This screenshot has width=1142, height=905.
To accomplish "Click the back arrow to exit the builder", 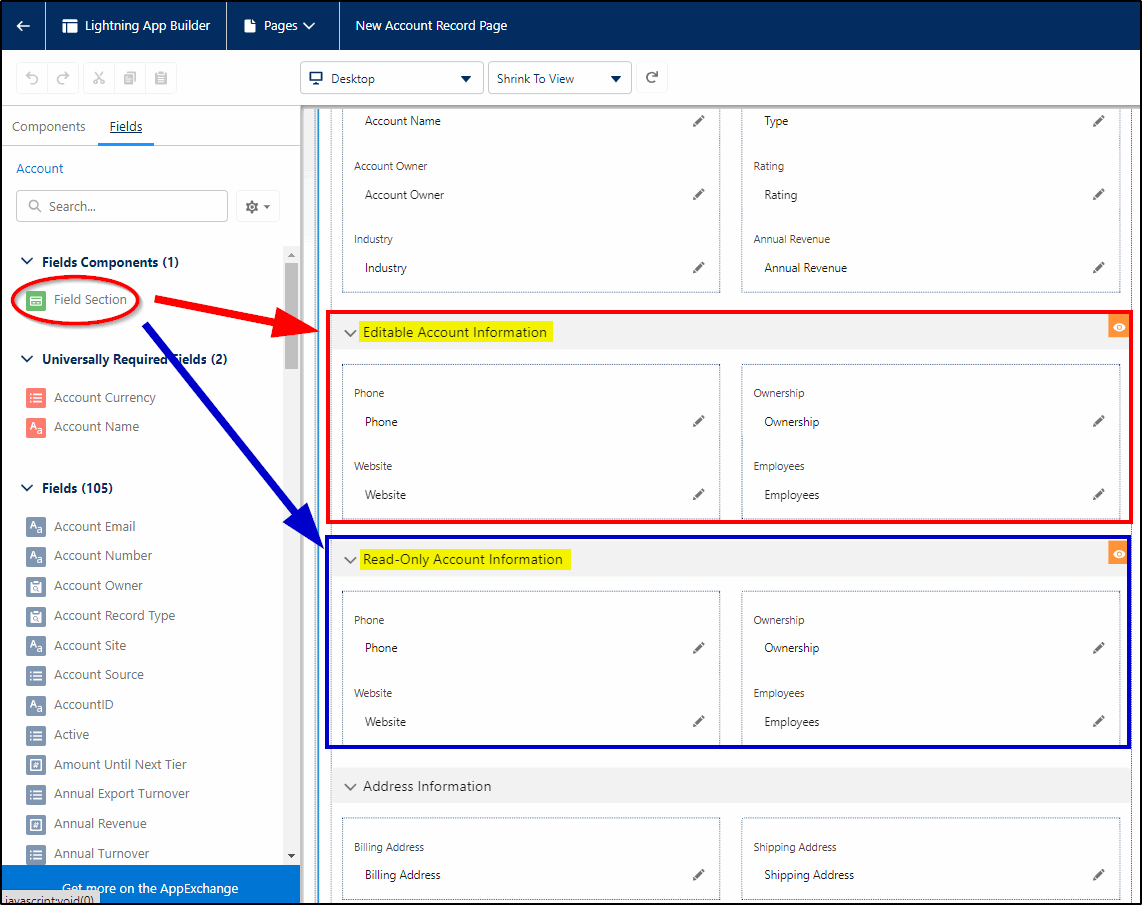I will (x=22, y=26).
